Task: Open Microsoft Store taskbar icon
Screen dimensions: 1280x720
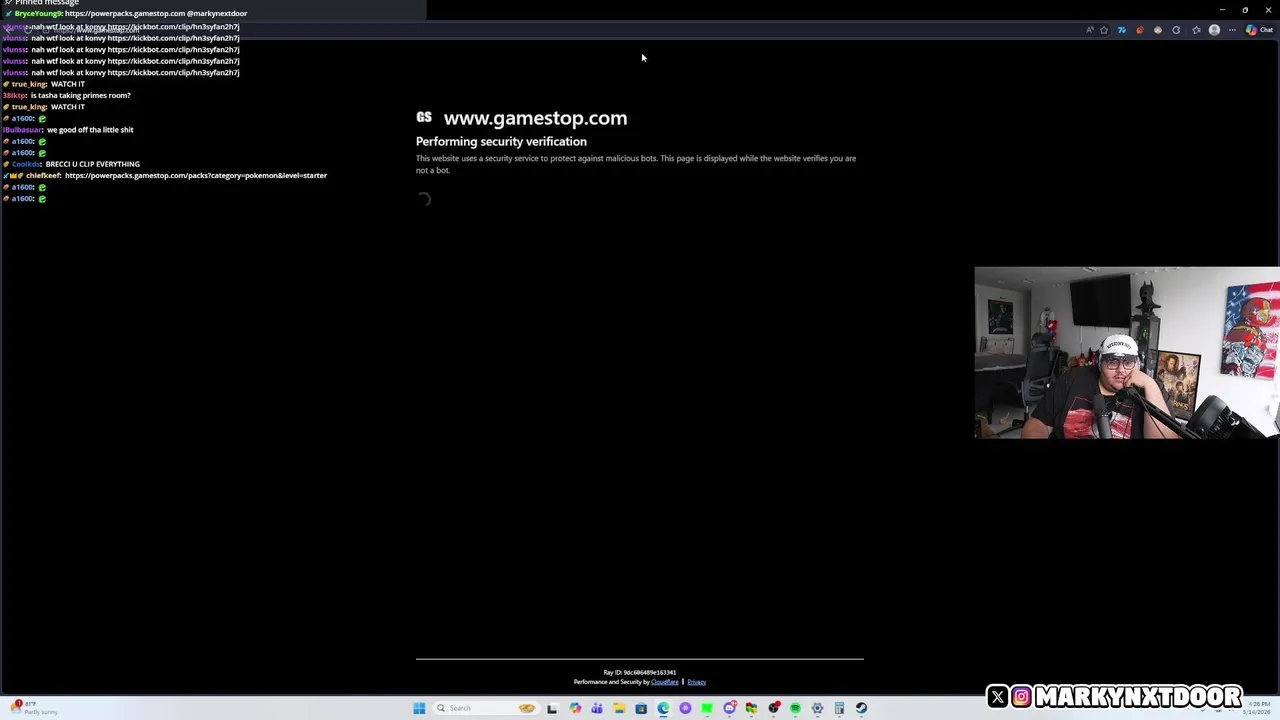Action: click(x=641, y=708)
